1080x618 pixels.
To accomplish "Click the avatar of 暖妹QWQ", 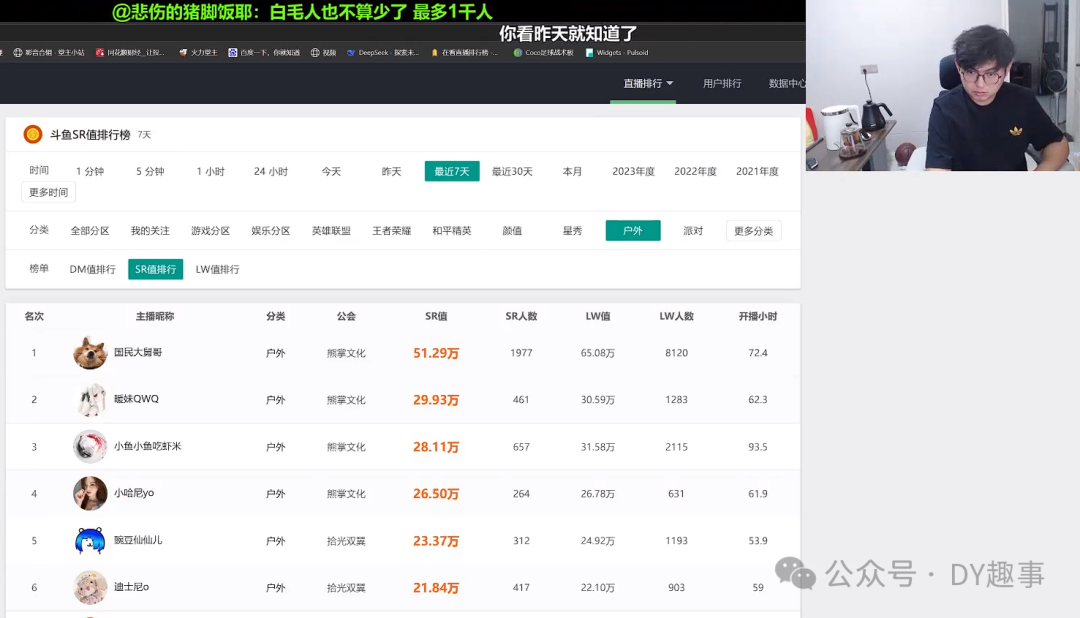I will 90,400.
